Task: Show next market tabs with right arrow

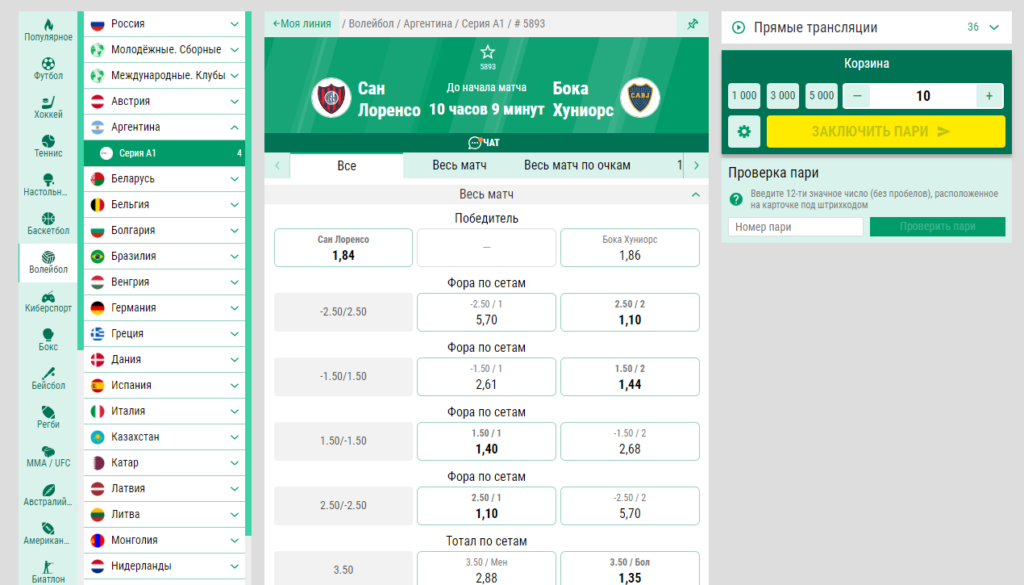Action: tap(696, 166)
